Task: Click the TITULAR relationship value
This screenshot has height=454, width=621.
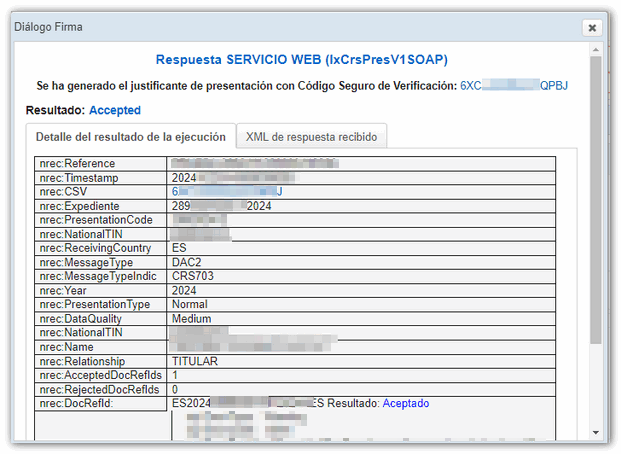Action: tap(195, 361)
